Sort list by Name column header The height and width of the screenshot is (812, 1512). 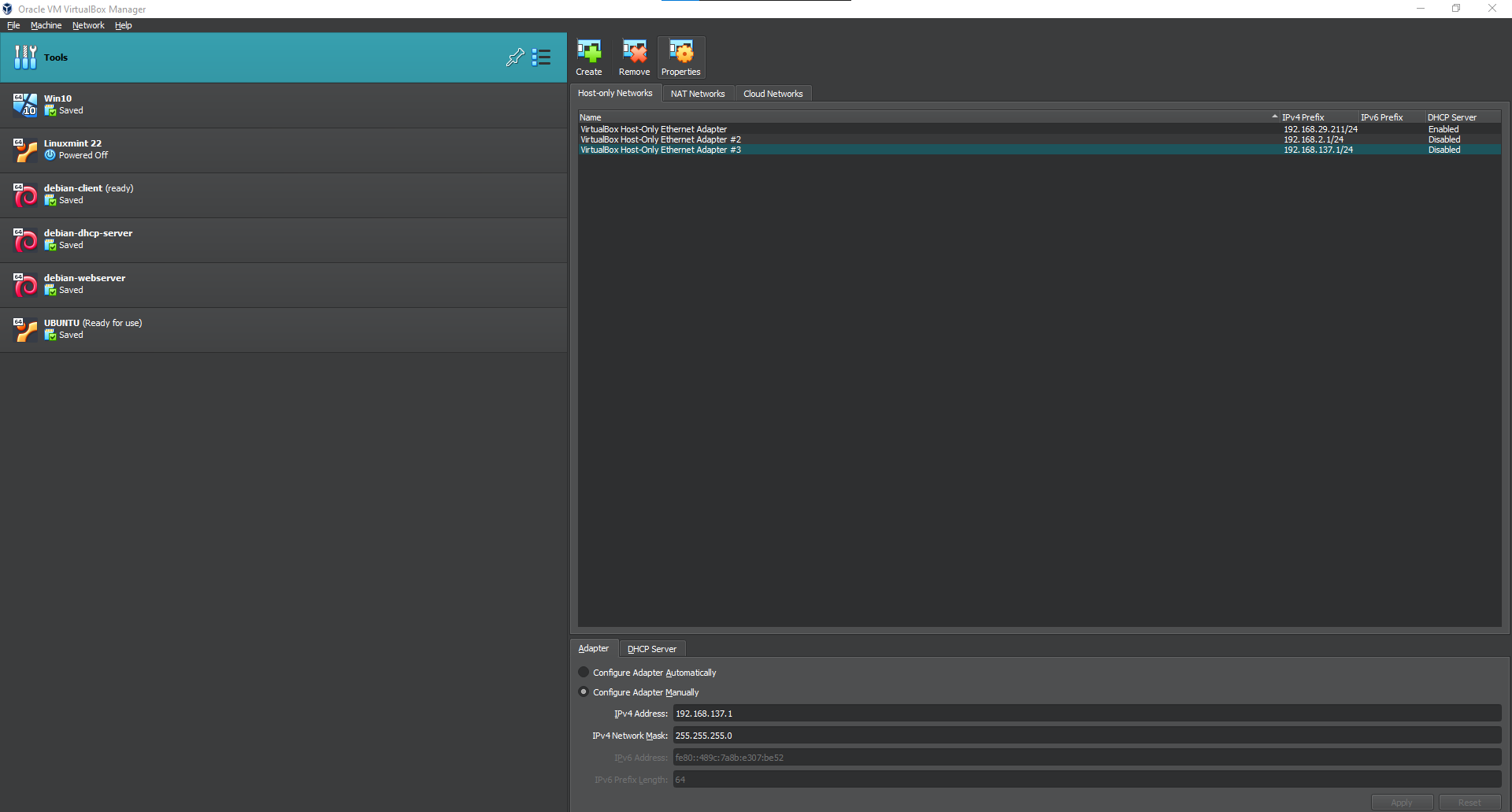point(591,117)
